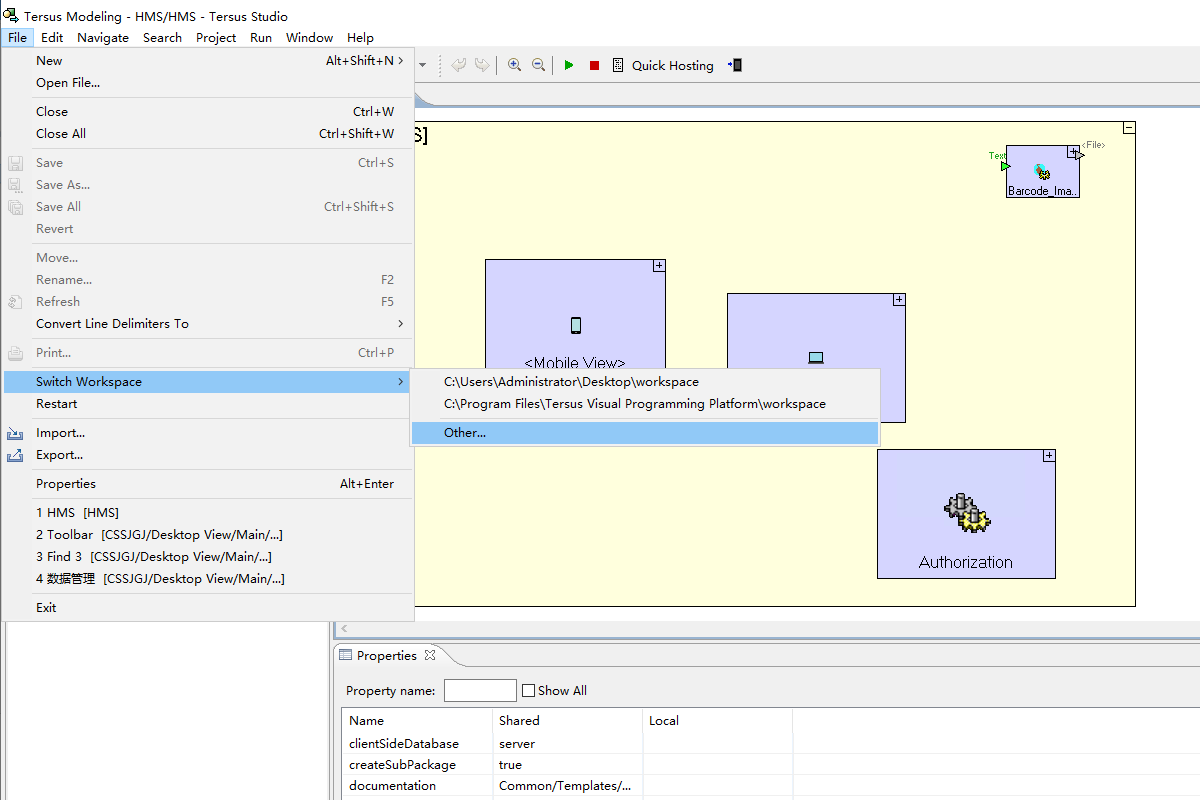Viewport: 1200px width, 800px height.
Task: Click Close All in File menu
Action: coord(208,134)
